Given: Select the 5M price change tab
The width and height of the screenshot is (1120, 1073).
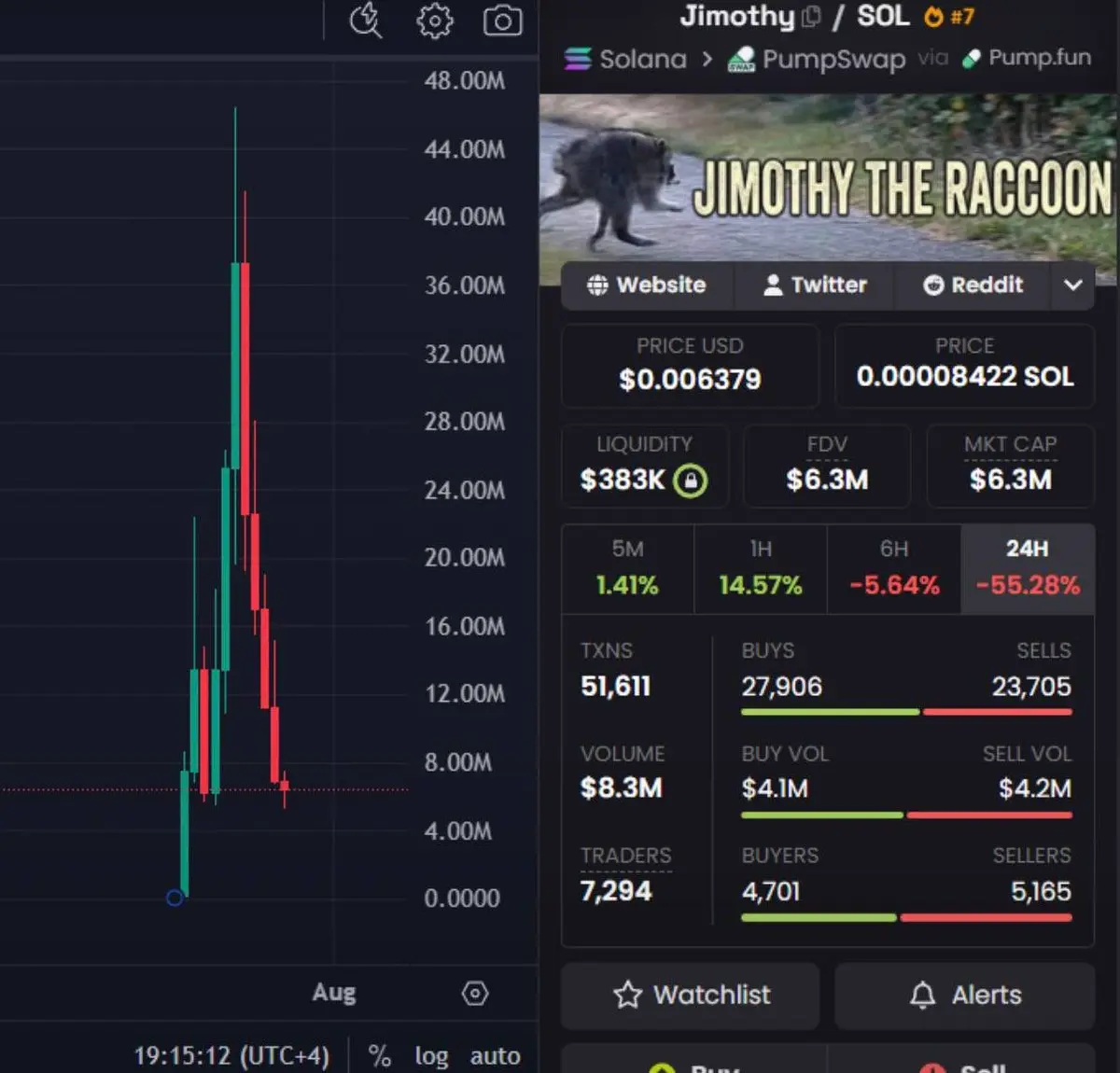Looking at the screenshot, I should tap(628, 568).
